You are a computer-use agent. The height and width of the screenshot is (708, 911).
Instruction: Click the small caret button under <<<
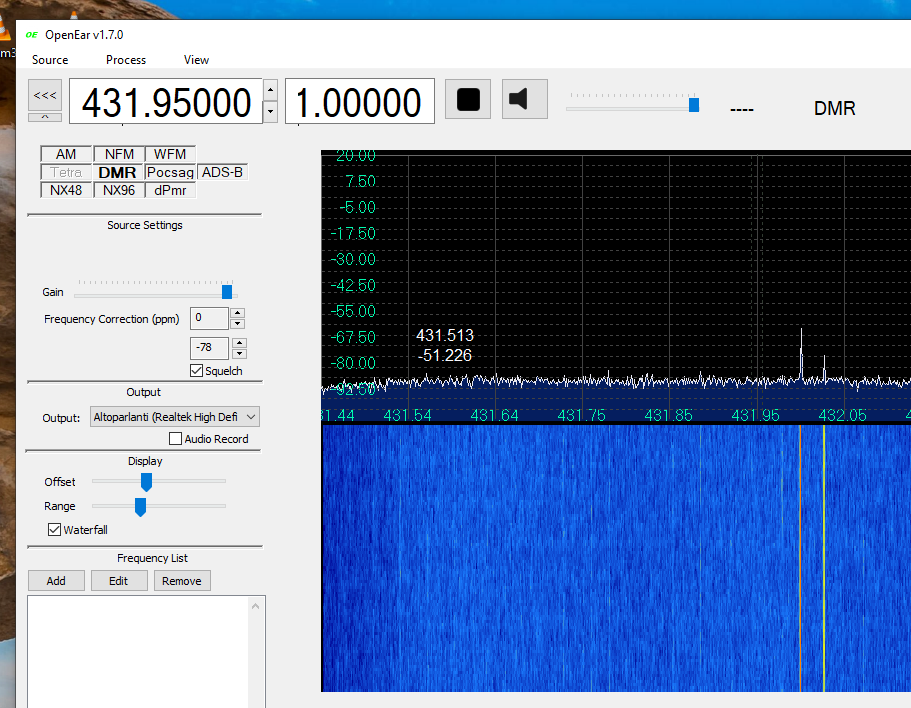pos(45,117)
